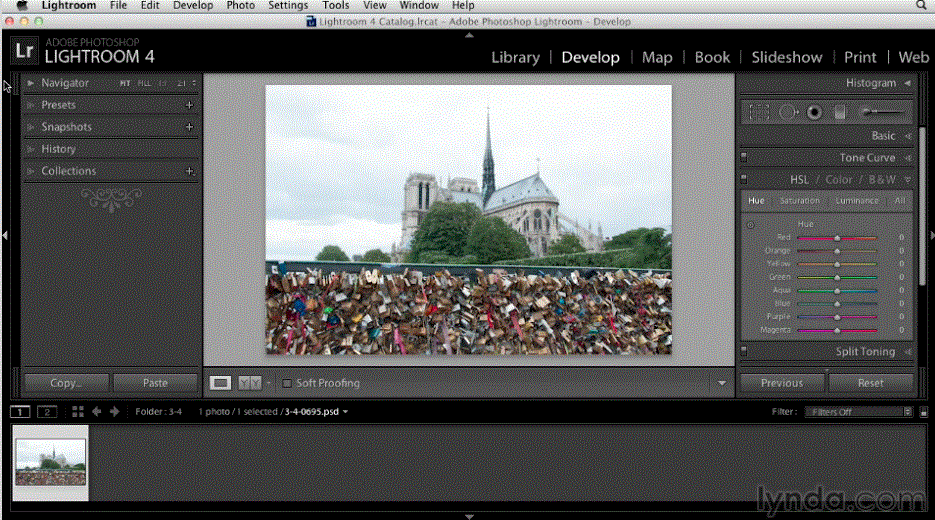The width and height of the screenshot is (935, 520).
Task: Click the Reset button
Action: (871, 383)
